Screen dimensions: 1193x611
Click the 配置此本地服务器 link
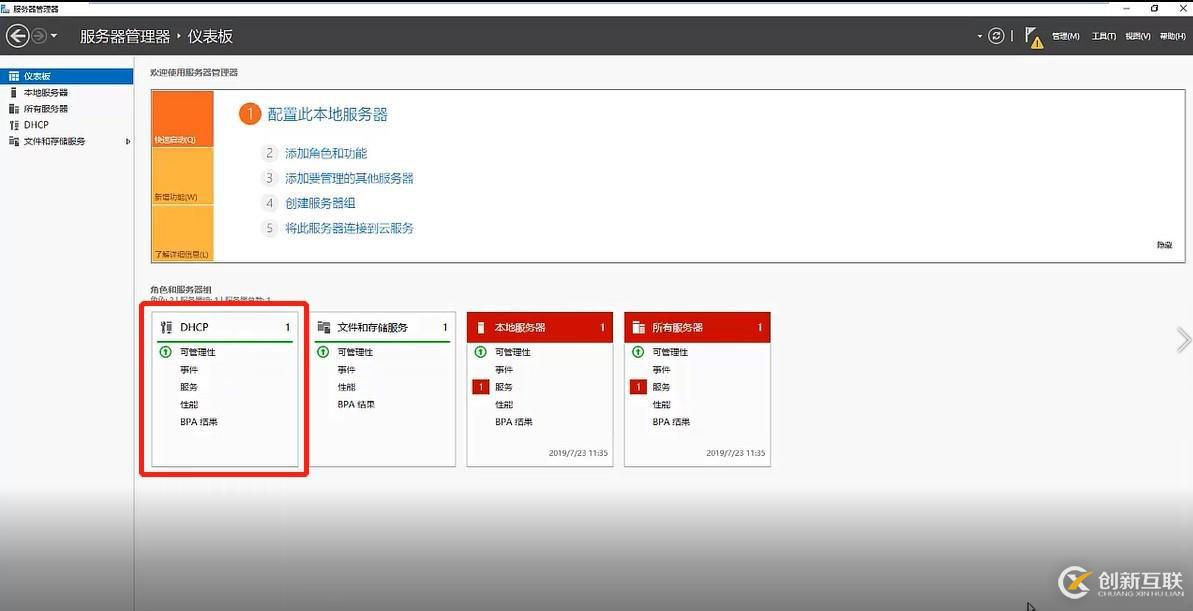pos(328,115)
